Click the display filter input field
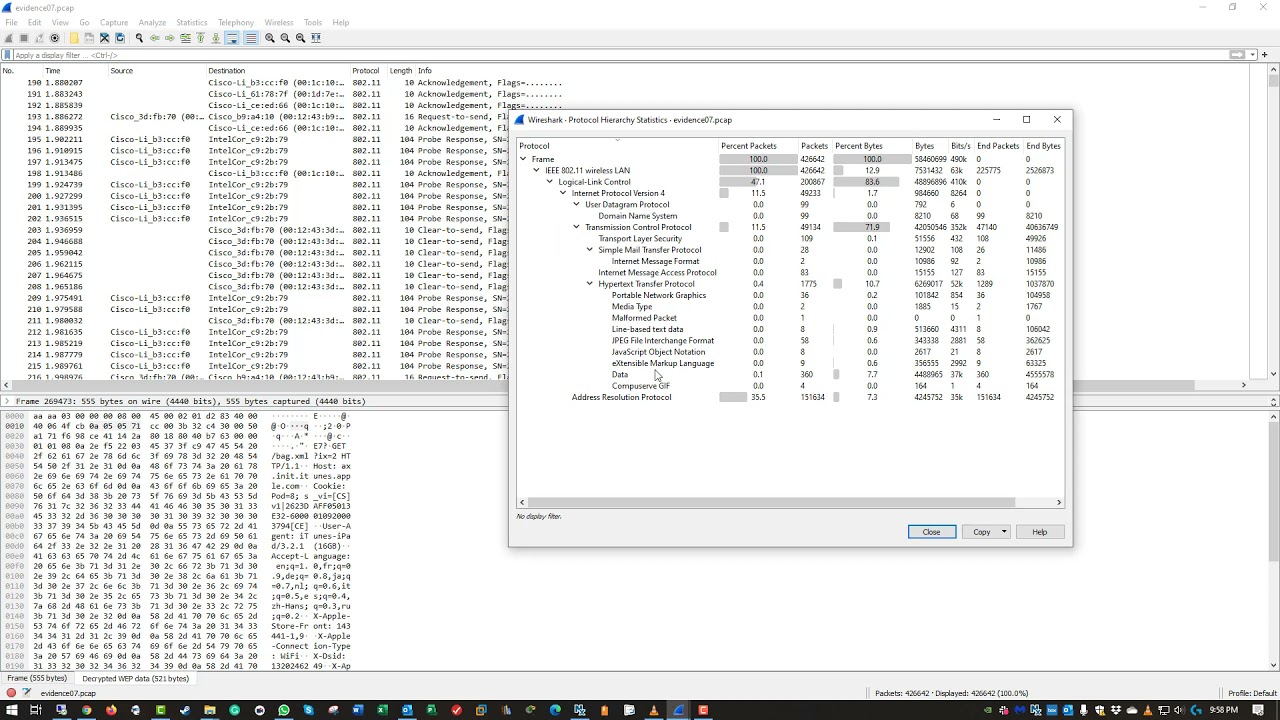Viewport: 1280px width, 720px height. coord(620,55)
